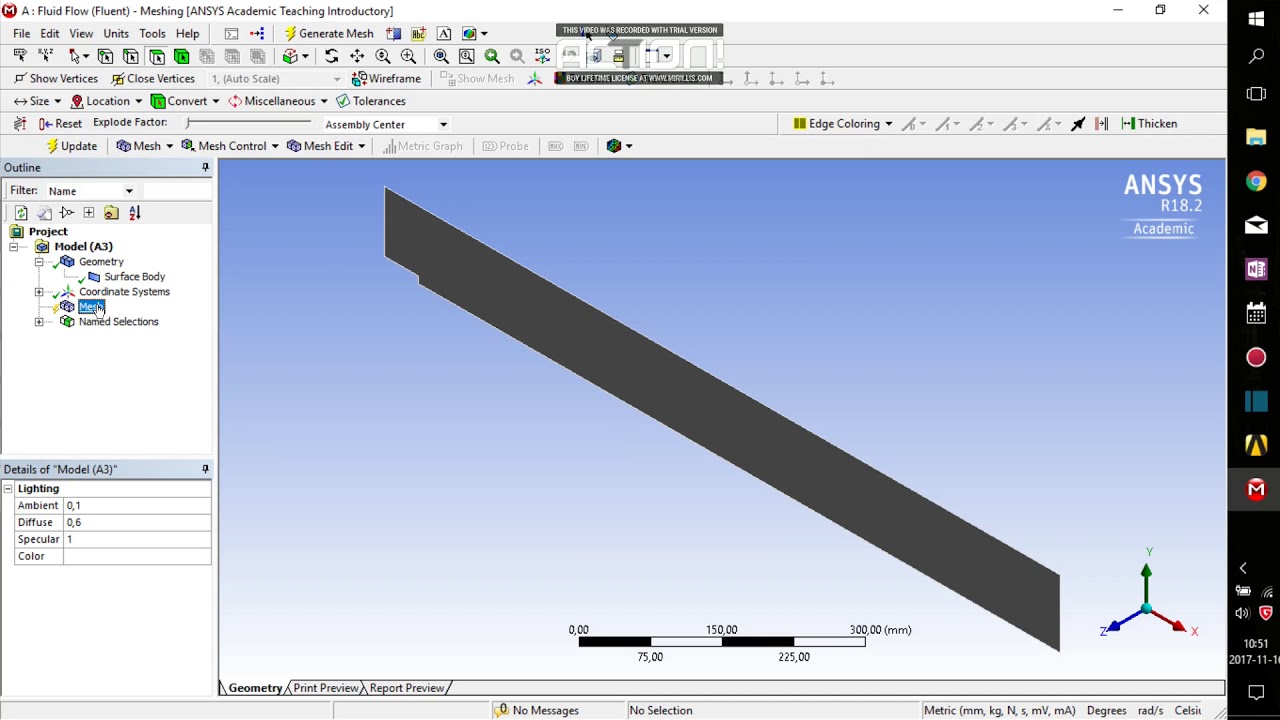The height and width of the screenshot is (720, 1280).
Task: Enable Edge selection filter
Action: click(131, 56)
